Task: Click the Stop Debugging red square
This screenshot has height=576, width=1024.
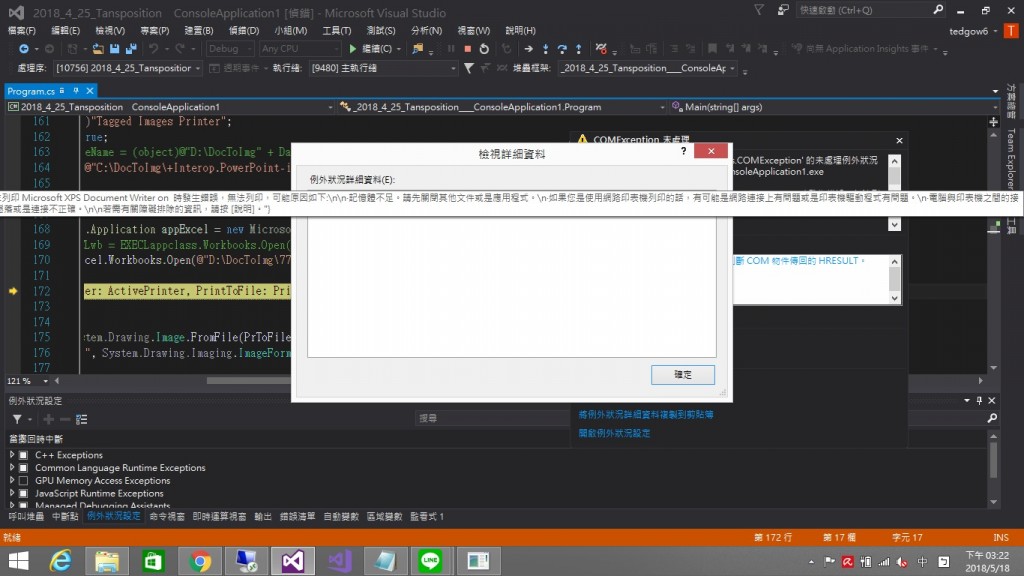Action: pos(468,49)
